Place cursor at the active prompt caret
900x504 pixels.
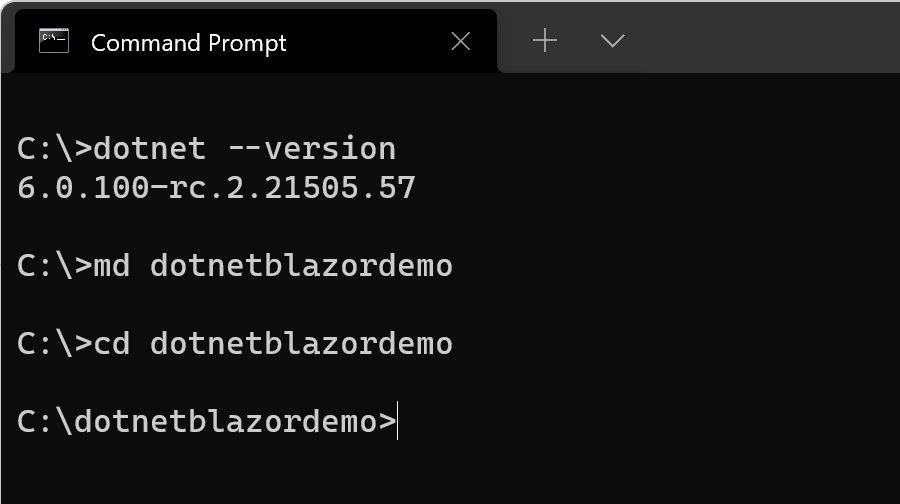point(398,422)
